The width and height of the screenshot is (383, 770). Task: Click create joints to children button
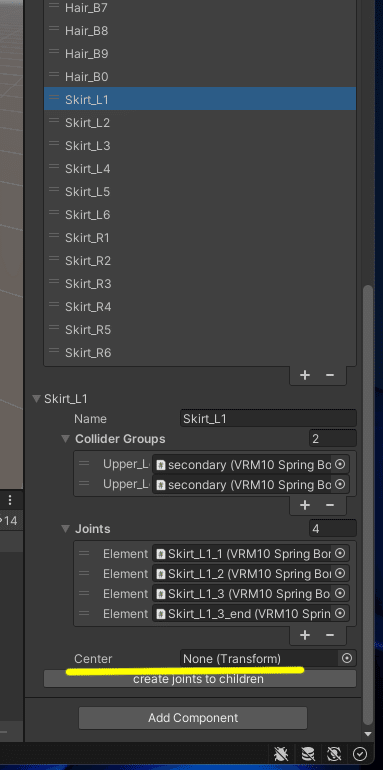(200, 679)
